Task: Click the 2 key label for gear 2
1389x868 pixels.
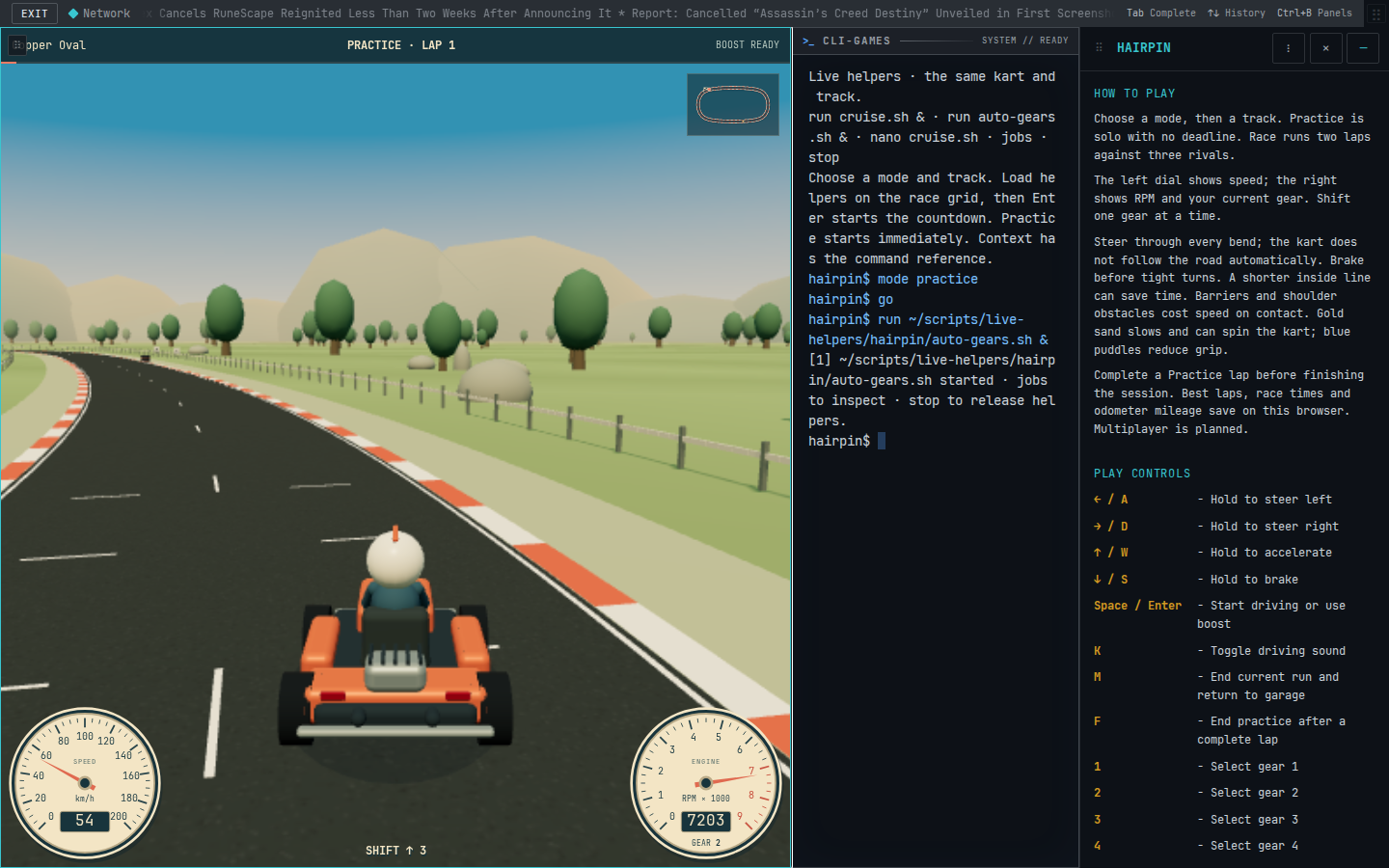Action: click(x=1097, y=793)
